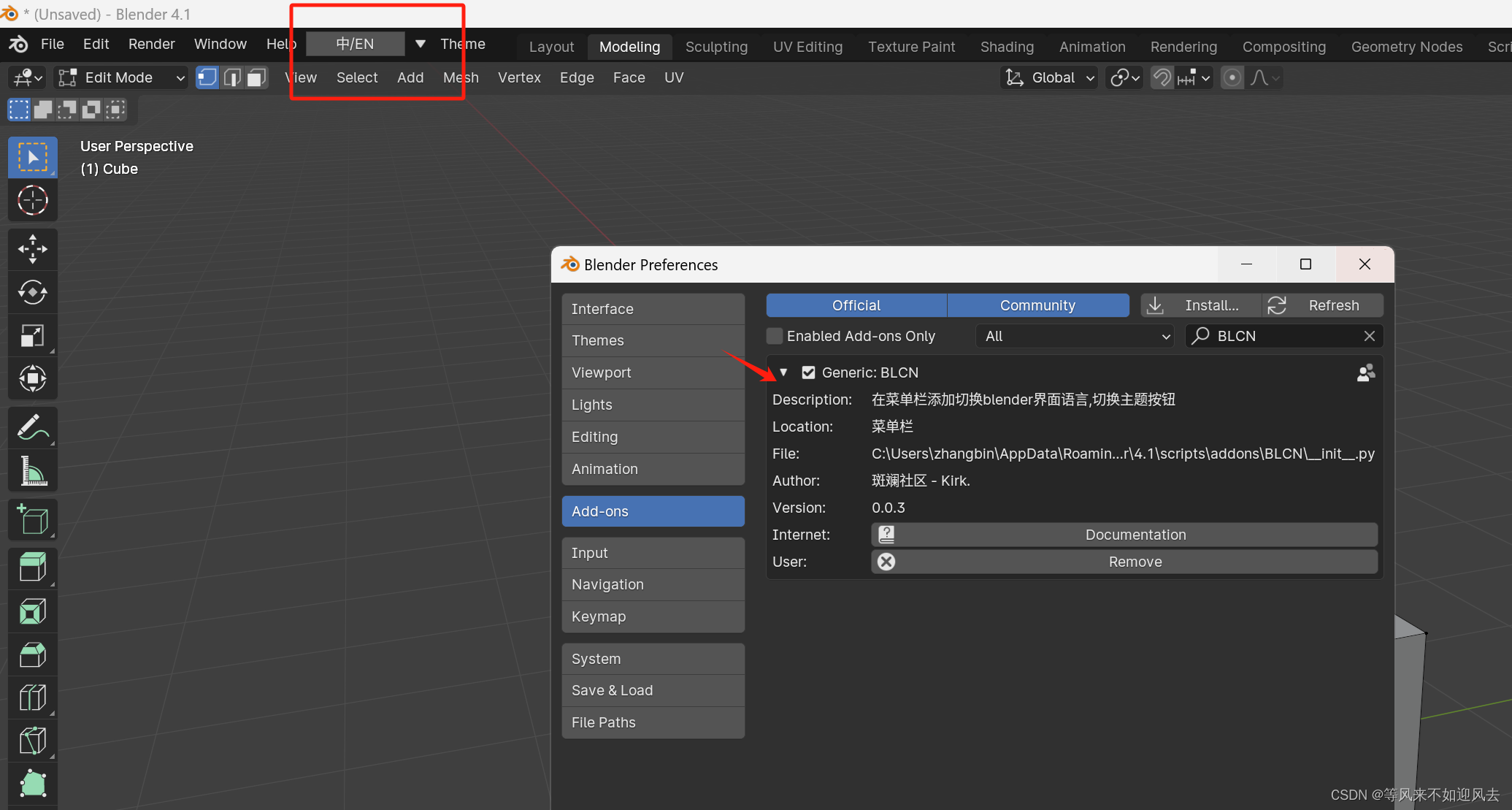Clear the BLCN search text
Screen dimensions: 1512x810
click(1370, 336)
